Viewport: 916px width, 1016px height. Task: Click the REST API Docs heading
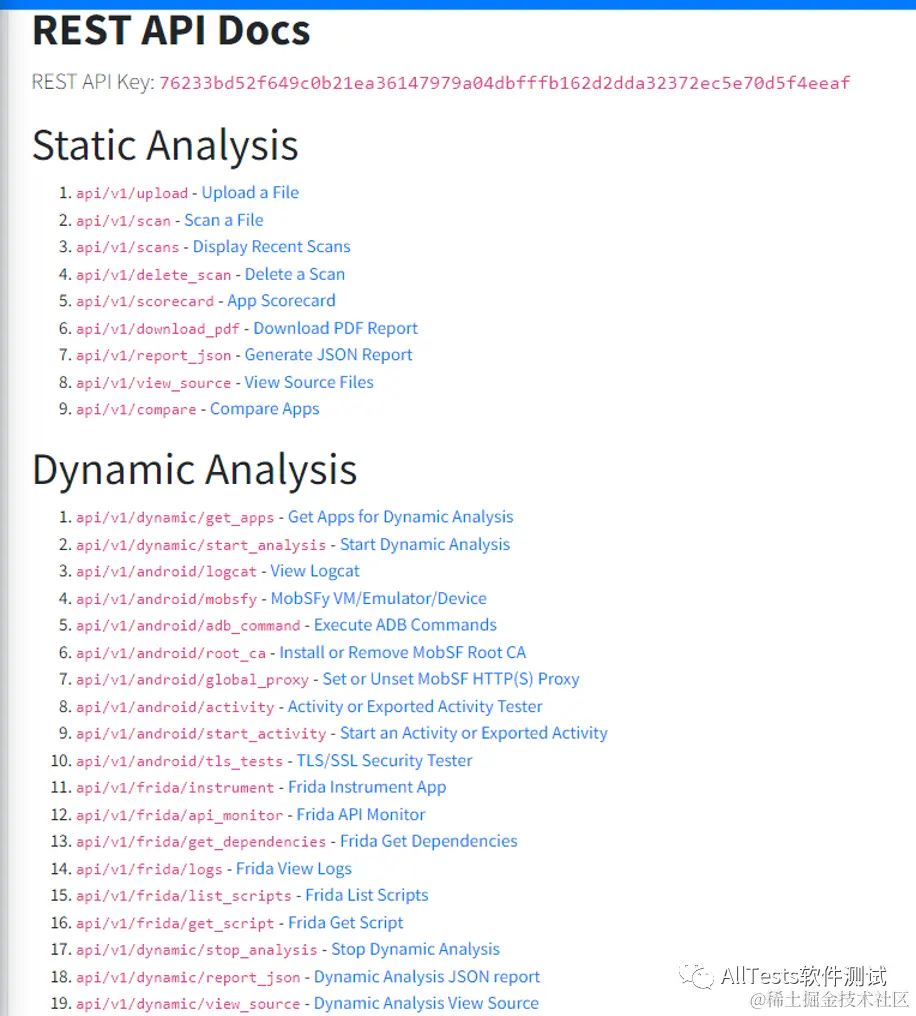pyautogui.click(x=171, y=30)
